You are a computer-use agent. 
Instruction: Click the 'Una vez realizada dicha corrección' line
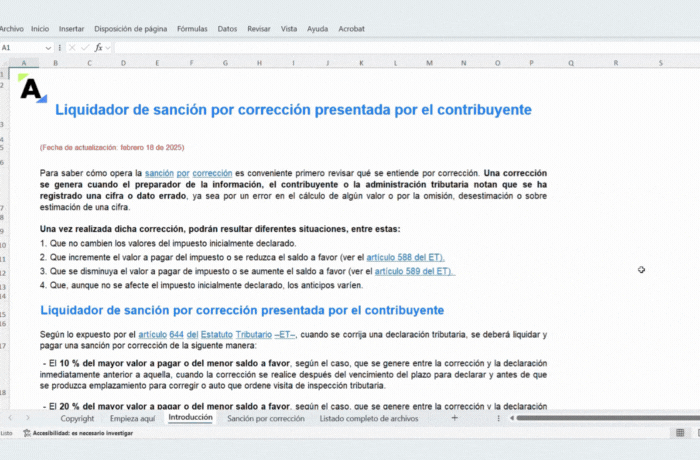(220, 229)
